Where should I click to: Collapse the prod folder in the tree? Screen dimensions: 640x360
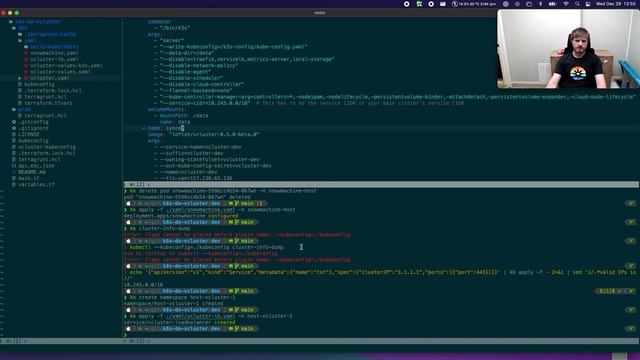(14, 109)
